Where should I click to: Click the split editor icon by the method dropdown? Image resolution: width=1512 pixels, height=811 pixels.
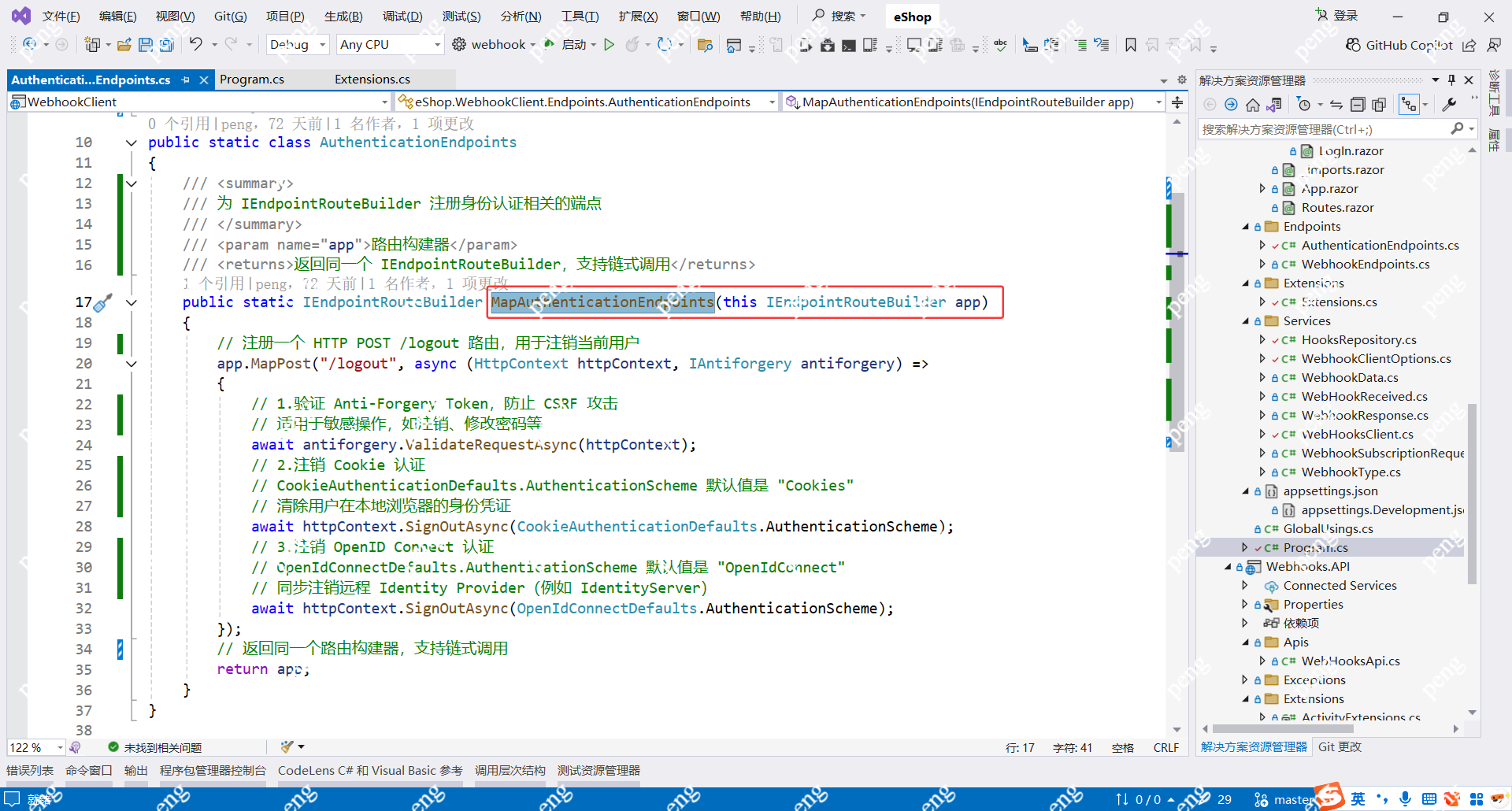click(x=1177, y=102)
